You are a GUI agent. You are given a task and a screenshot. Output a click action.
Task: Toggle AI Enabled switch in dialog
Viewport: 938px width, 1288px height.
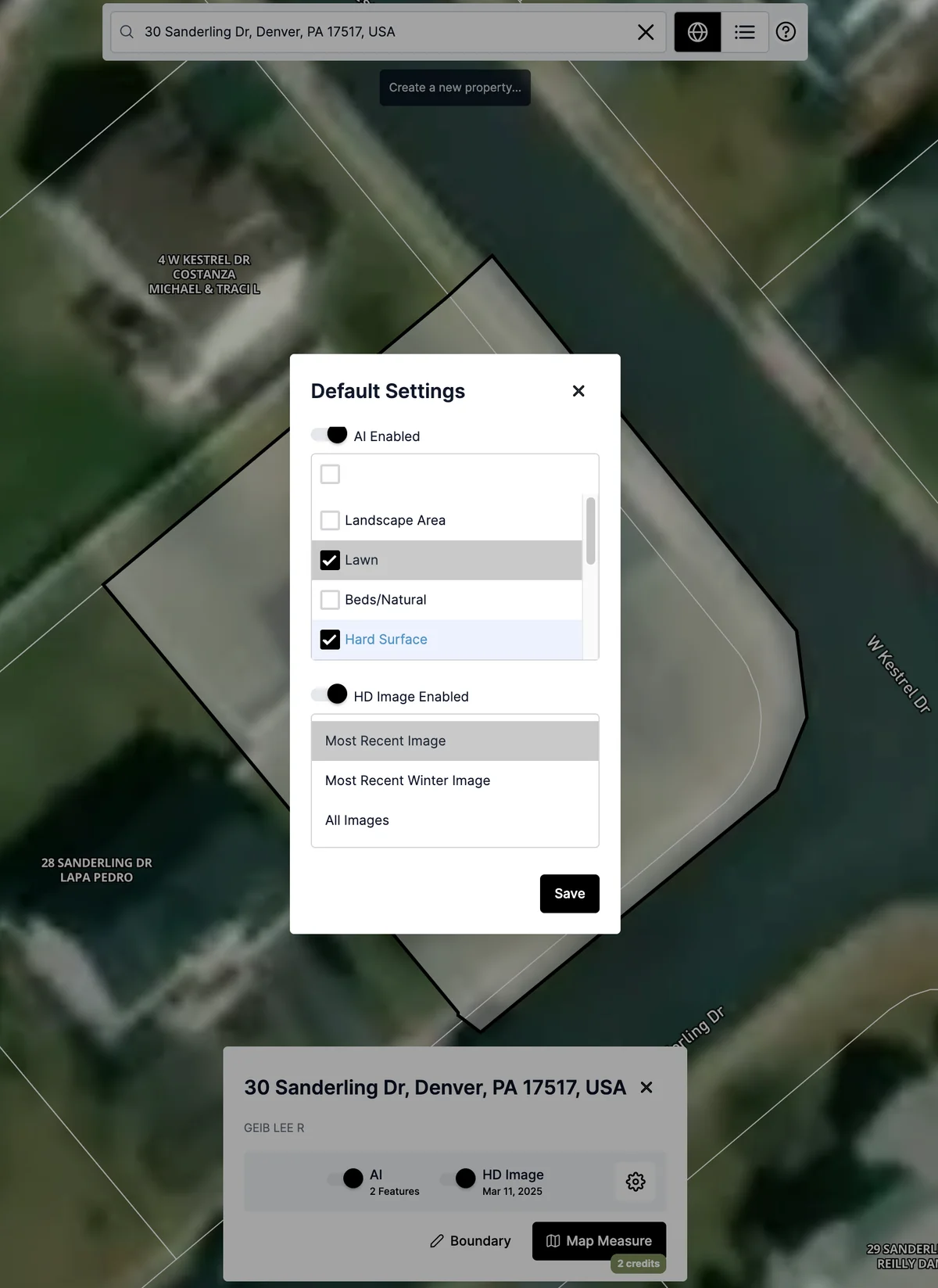pyautogui.click(x=329, y=435)
